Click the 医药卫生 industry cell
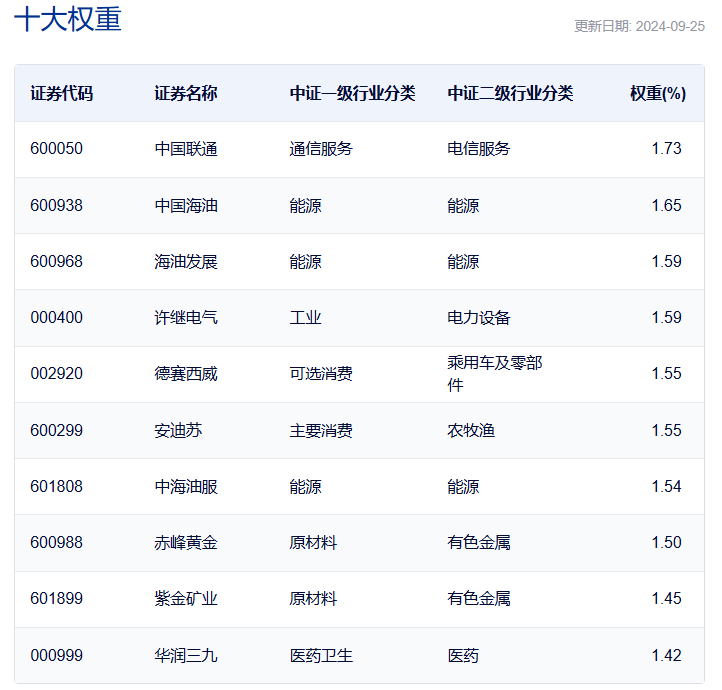This screenshot has height=690, width=722. click(321, 655)
